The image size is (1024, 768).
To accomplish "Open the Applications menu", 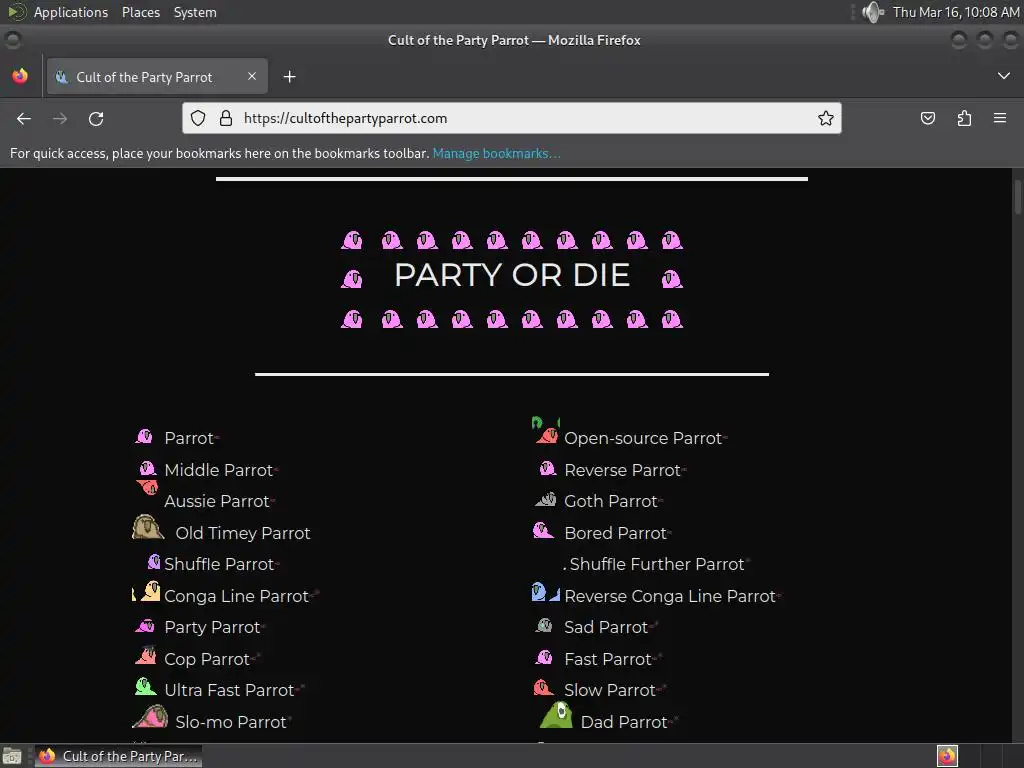I will (x=71, y=12).
